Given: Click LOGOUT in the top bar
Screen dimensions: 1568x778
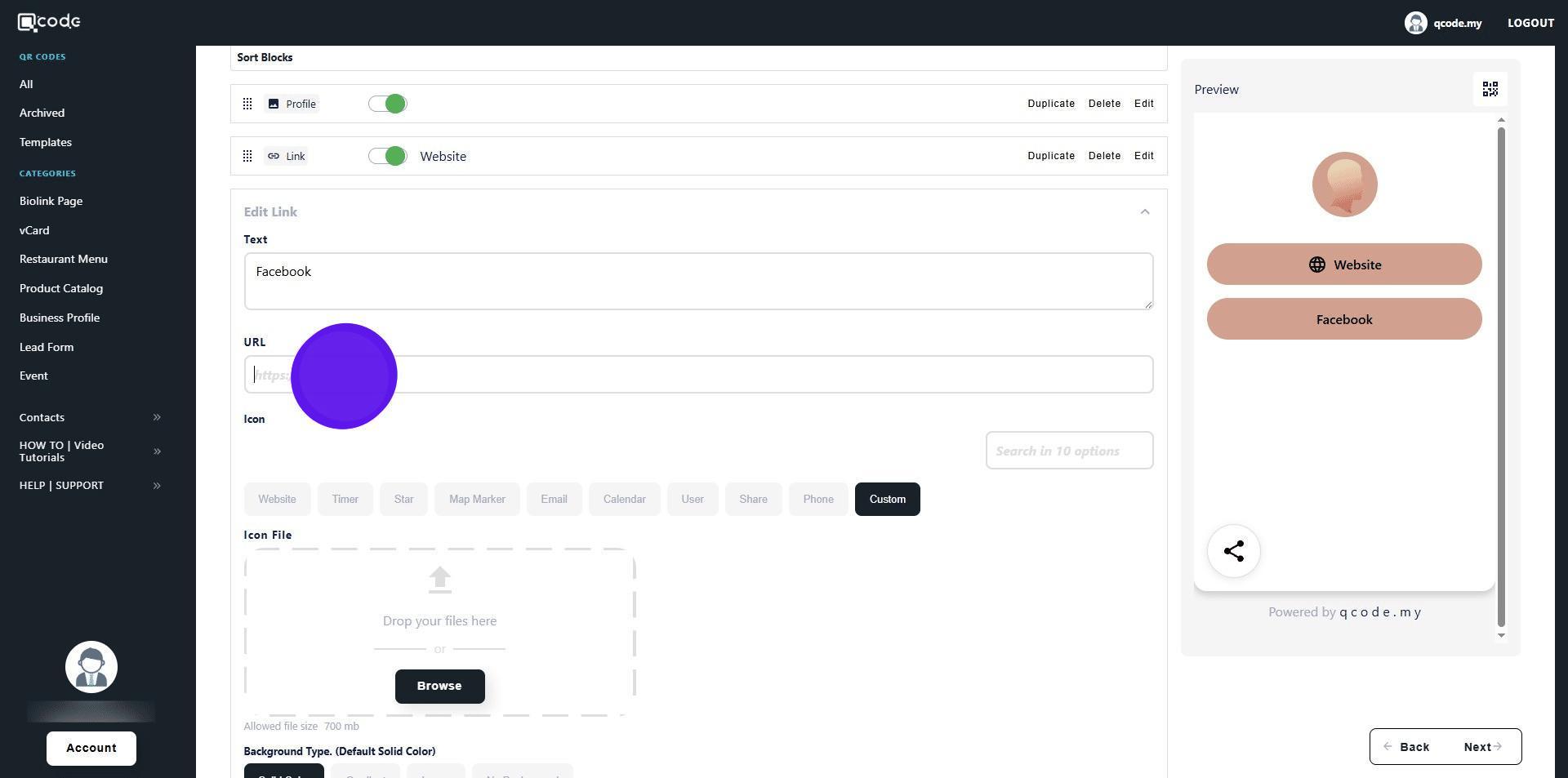Looking at the screenshot, I should [1530, 23].
